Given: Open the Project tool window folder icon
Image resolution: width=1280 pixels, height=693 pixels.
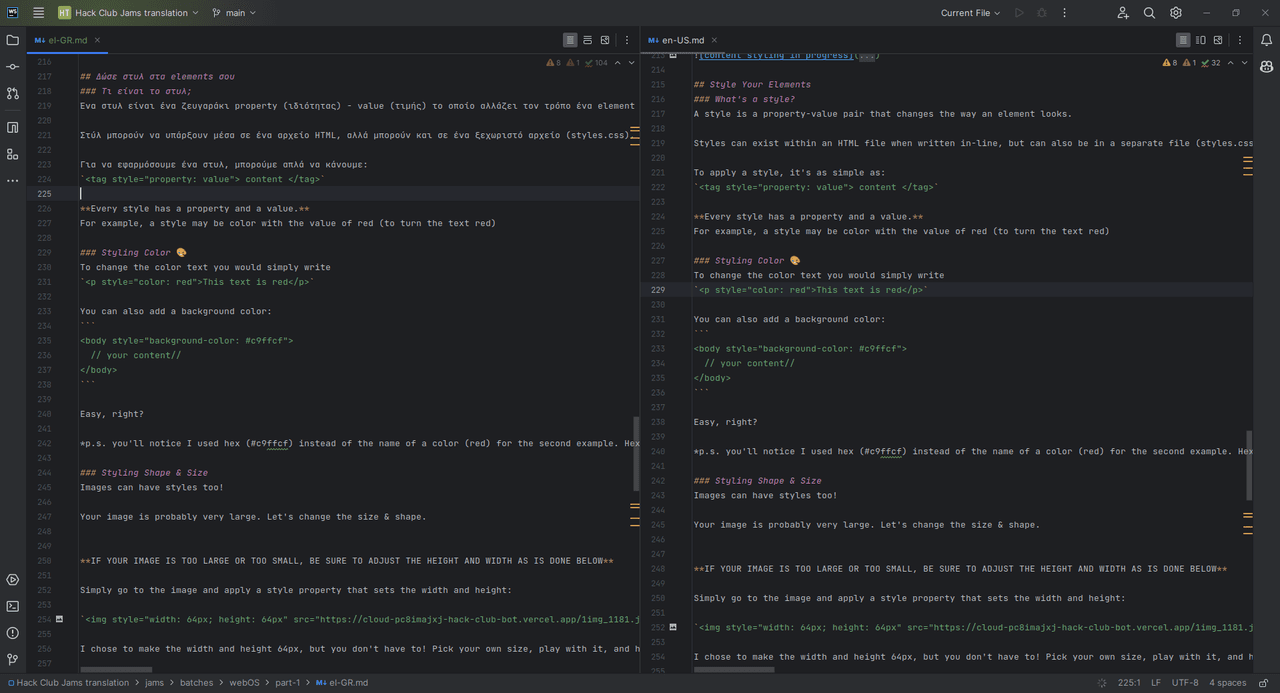Looking at the screenshot, I should click(12, 40).
